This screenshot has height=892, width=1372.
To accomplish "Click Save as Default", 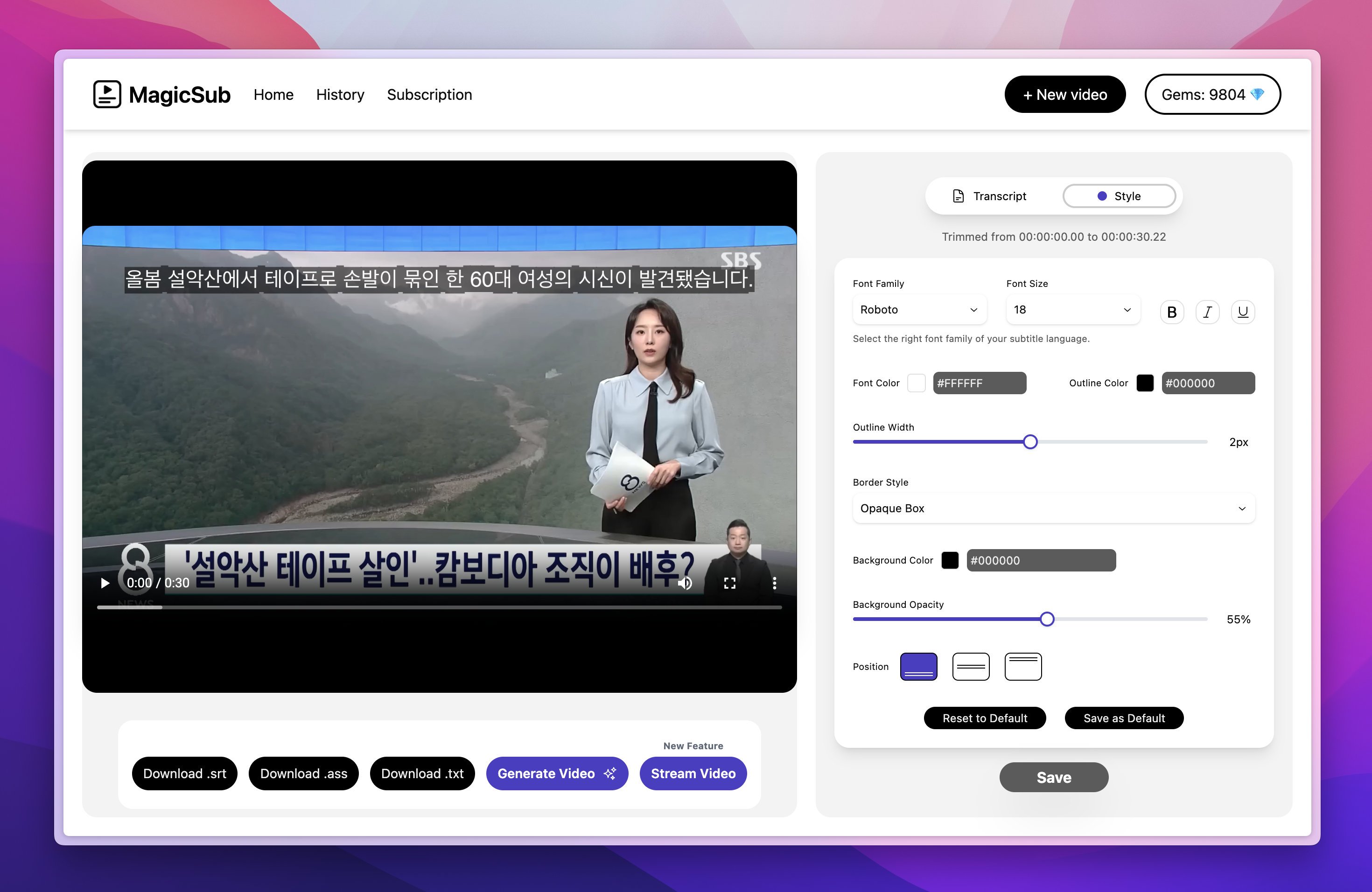I will pos(1124,718).
